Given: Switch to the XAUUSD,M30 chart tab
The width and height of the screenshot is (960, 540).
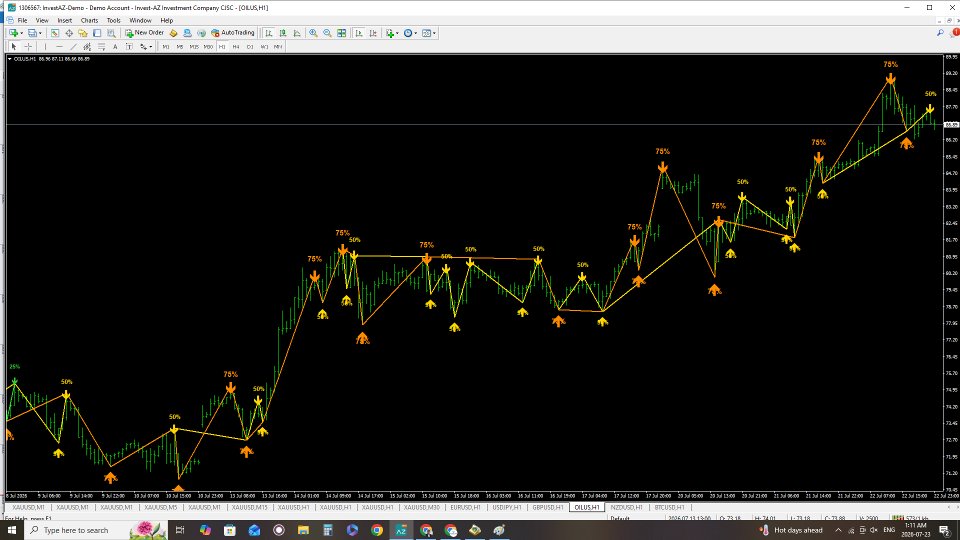Looking at the screenshot, I should (422, 507).
